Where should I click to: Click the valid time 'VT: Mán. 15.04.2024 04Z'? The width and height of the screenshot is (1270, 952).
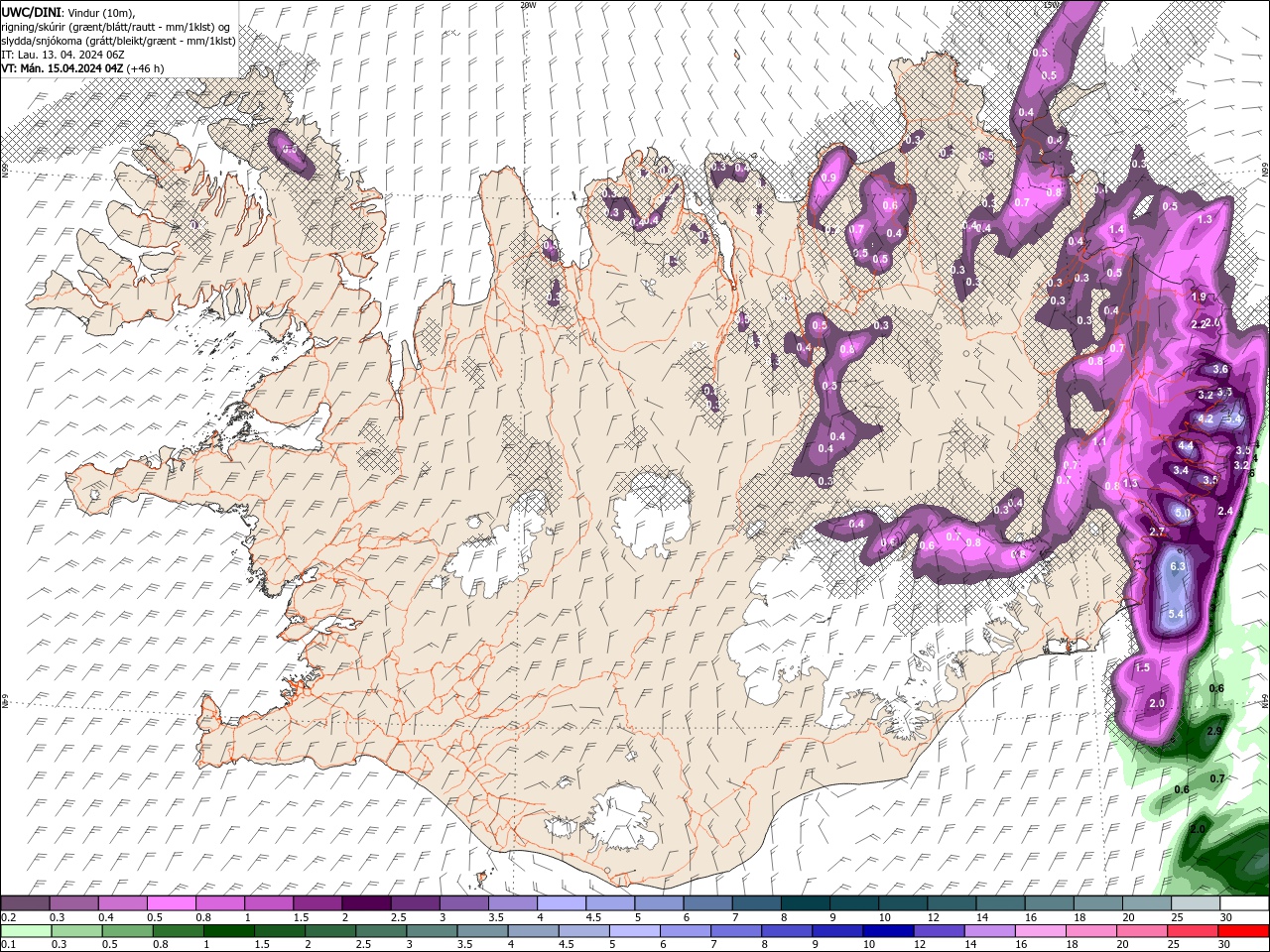click(62, 68)
